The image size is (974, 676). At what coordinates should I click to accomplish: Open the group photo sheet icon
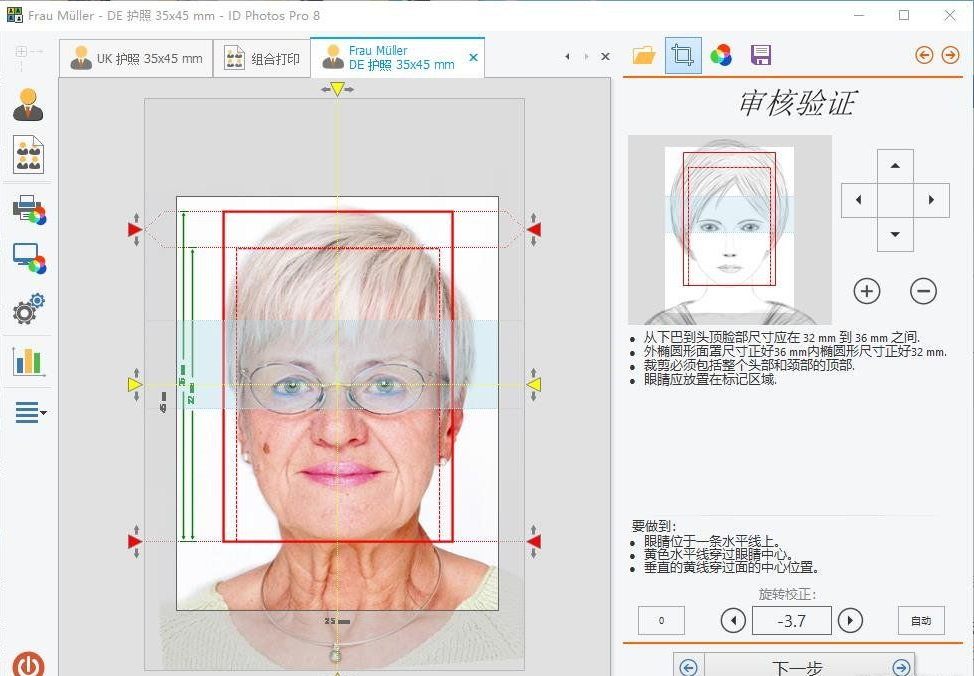coord(28,154)
